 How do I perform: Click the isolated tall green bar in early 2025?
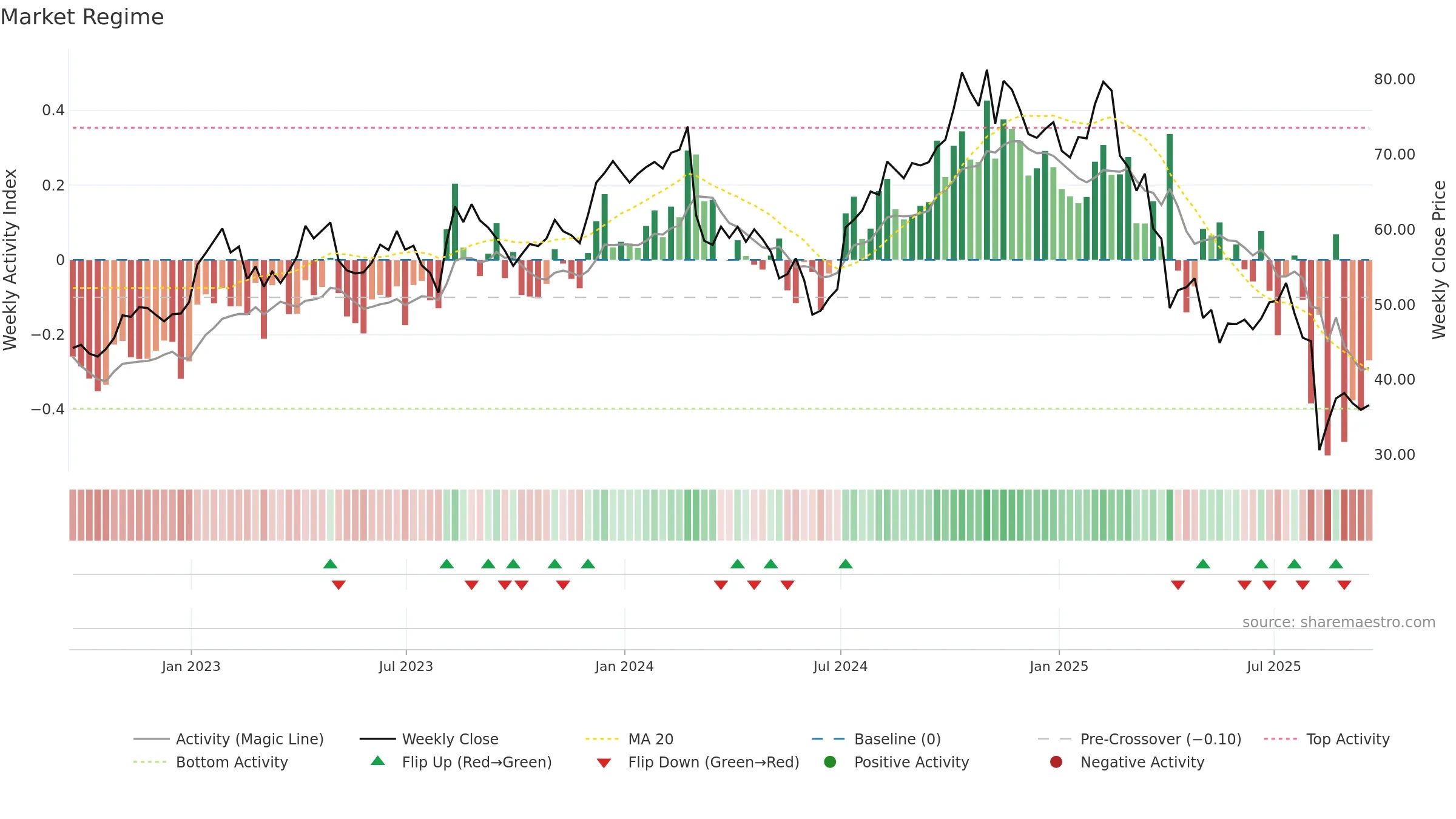click(1170, 197)
